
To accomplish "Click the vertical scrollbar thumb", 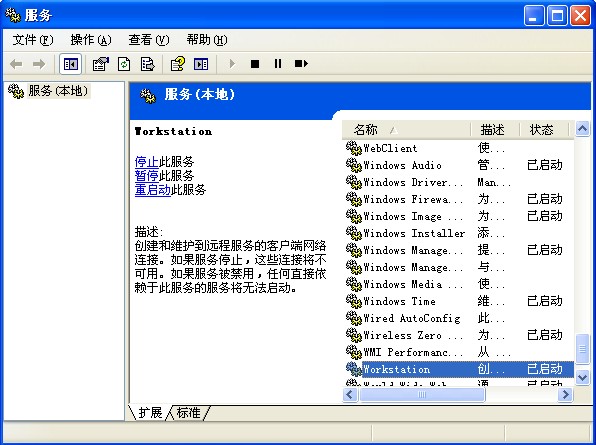I will coord(582,348).
